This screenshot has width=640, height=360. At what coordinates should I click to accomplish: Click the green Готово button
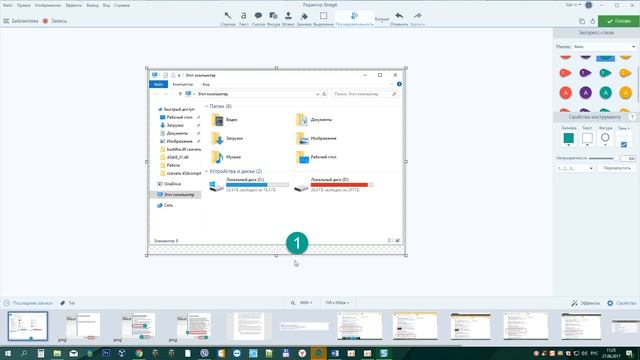point(618,21)
